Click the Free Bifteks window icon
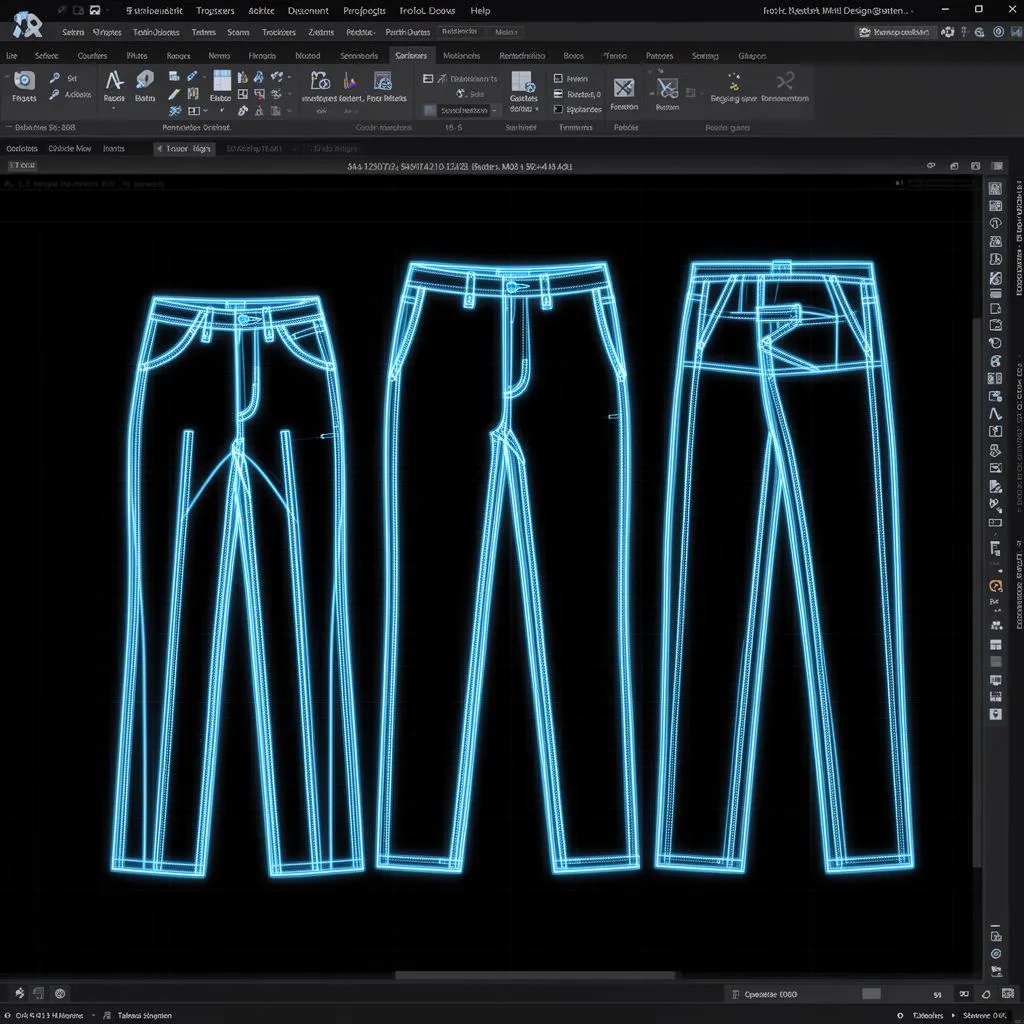 383,80
